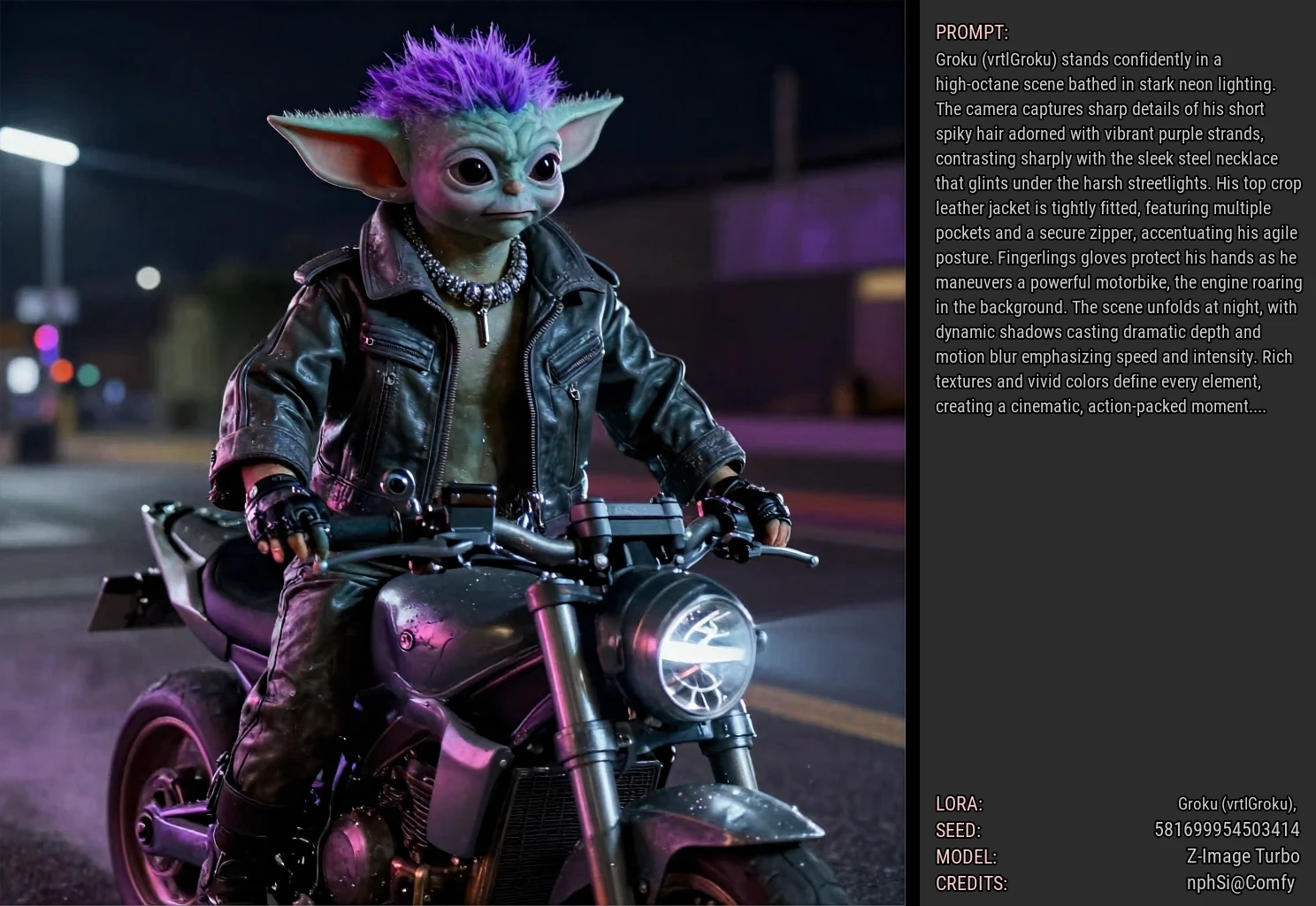Select the Groku (vrtlGroku) LoRA value

[1236, 804]
